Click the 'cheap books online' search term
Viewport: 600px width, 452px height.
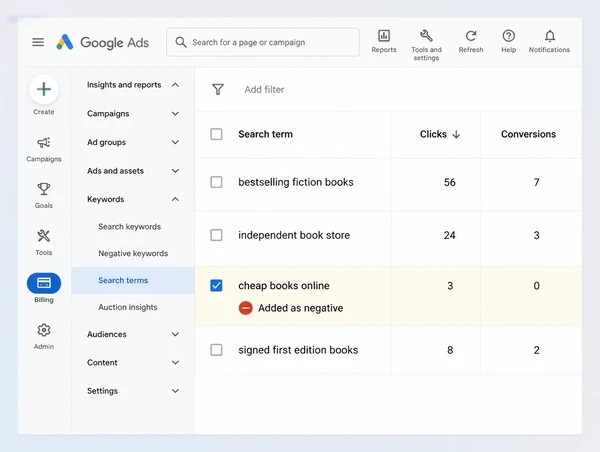[x=284, y=286]
